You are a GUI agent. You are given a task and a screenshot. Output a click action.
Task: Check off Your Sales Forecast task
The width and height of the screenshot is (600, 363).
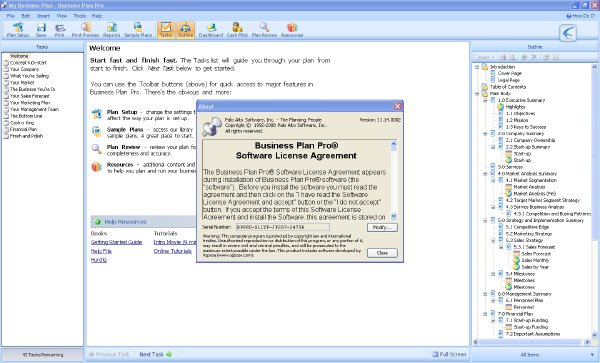tap(6, 96)
